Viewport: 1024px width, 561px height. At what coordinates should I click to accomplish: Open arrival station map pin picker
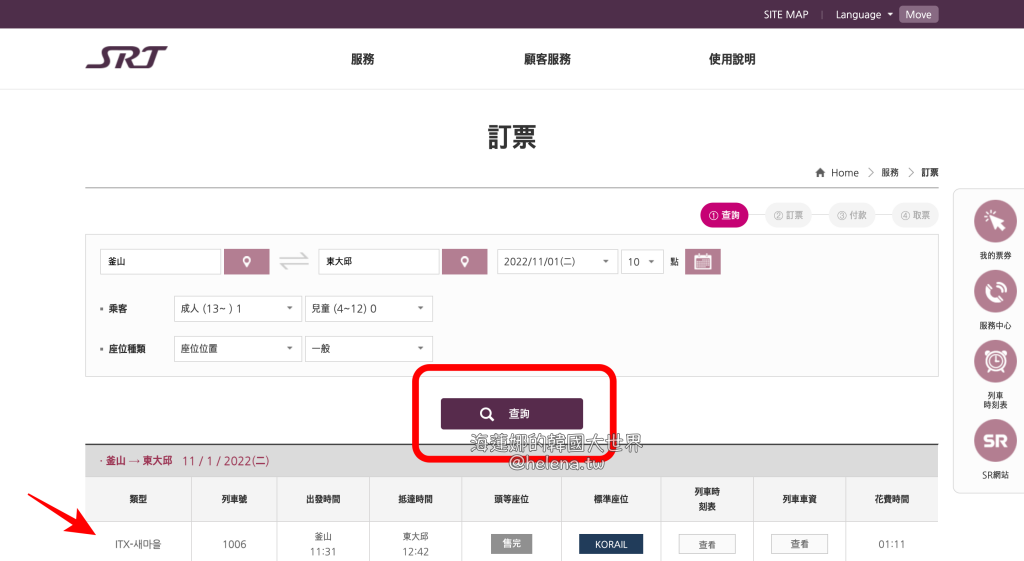pos(464,262)
